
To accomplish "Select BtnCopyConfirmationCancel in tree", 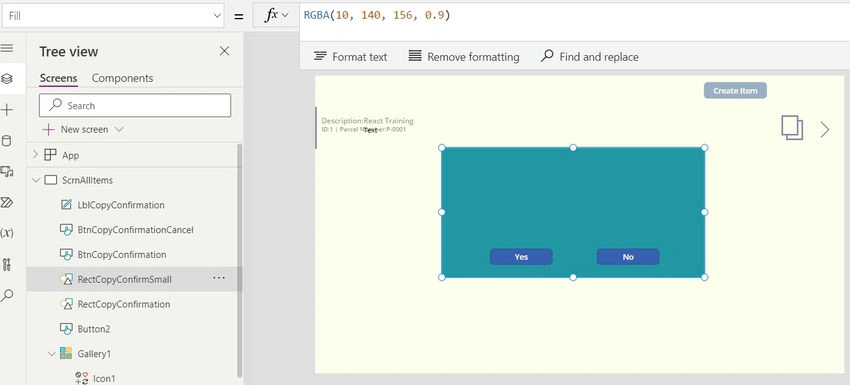I will tap(136, 230).
